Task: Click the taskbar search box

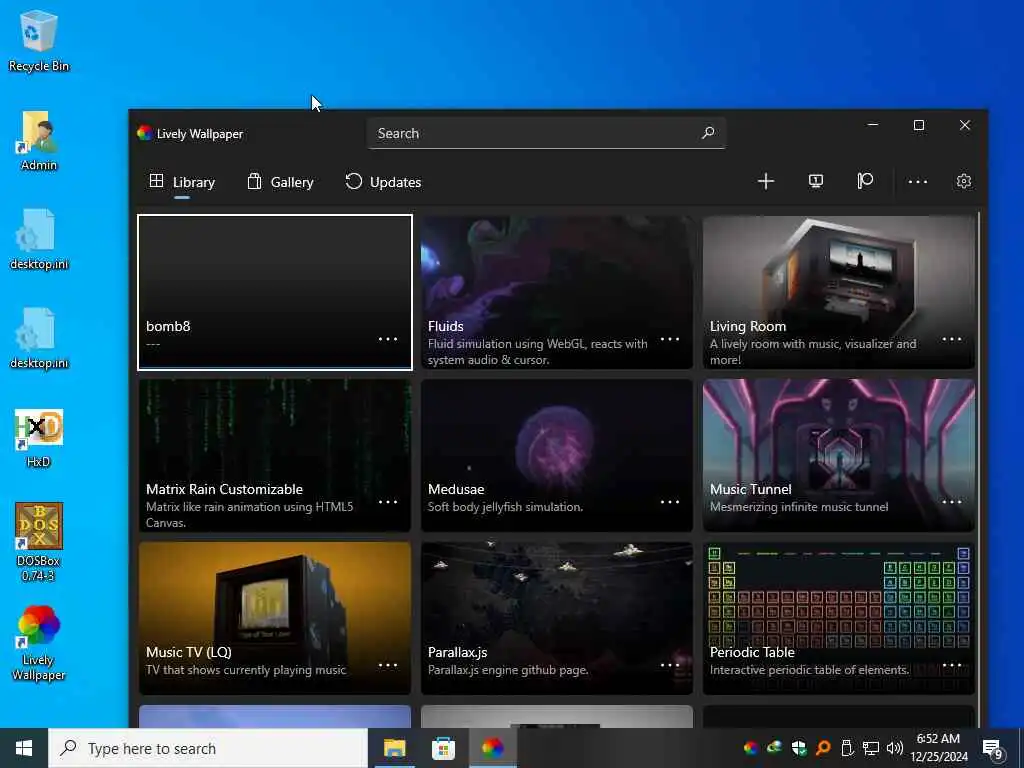Action: [x=208, y=748]
